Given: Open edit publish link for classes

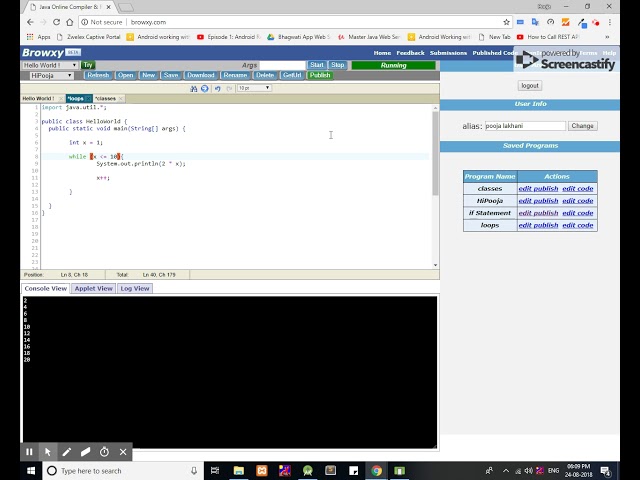Looking at the screenshot, I should pos(538,189).
